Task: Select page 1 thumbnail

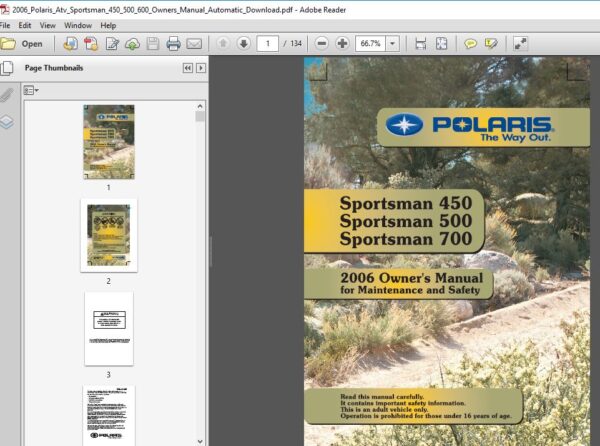Action: tap(109, 142)
